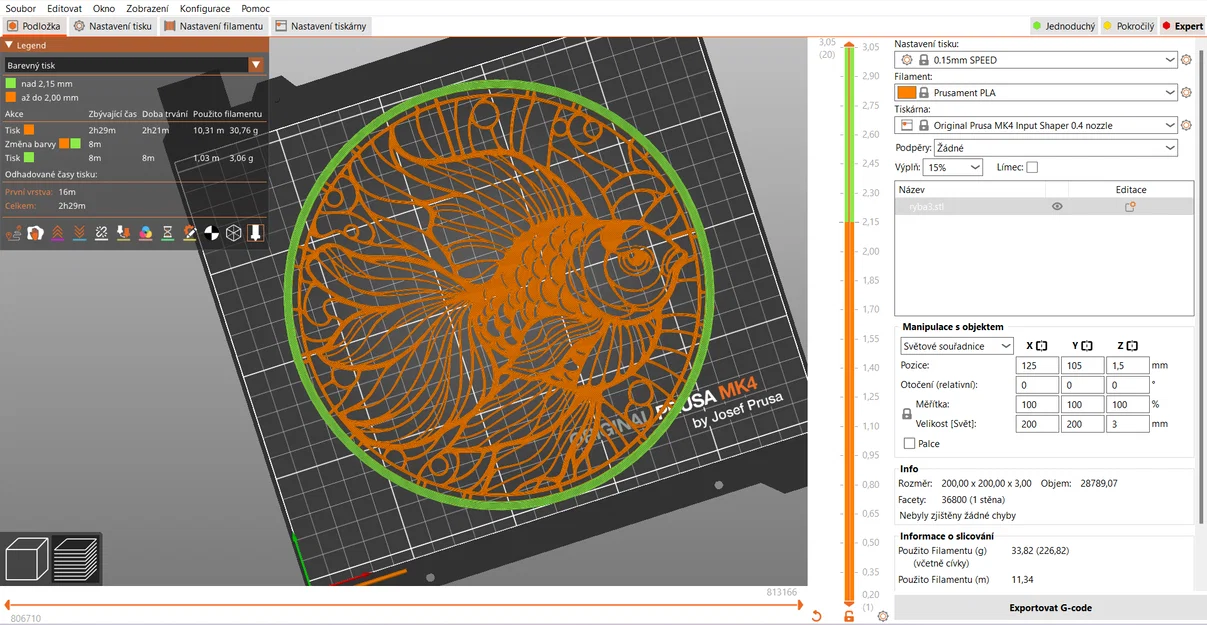Viewport: 1207px width, 625px height.
Task: Open the Zobrazení menu
Action: tap(147, 8)
